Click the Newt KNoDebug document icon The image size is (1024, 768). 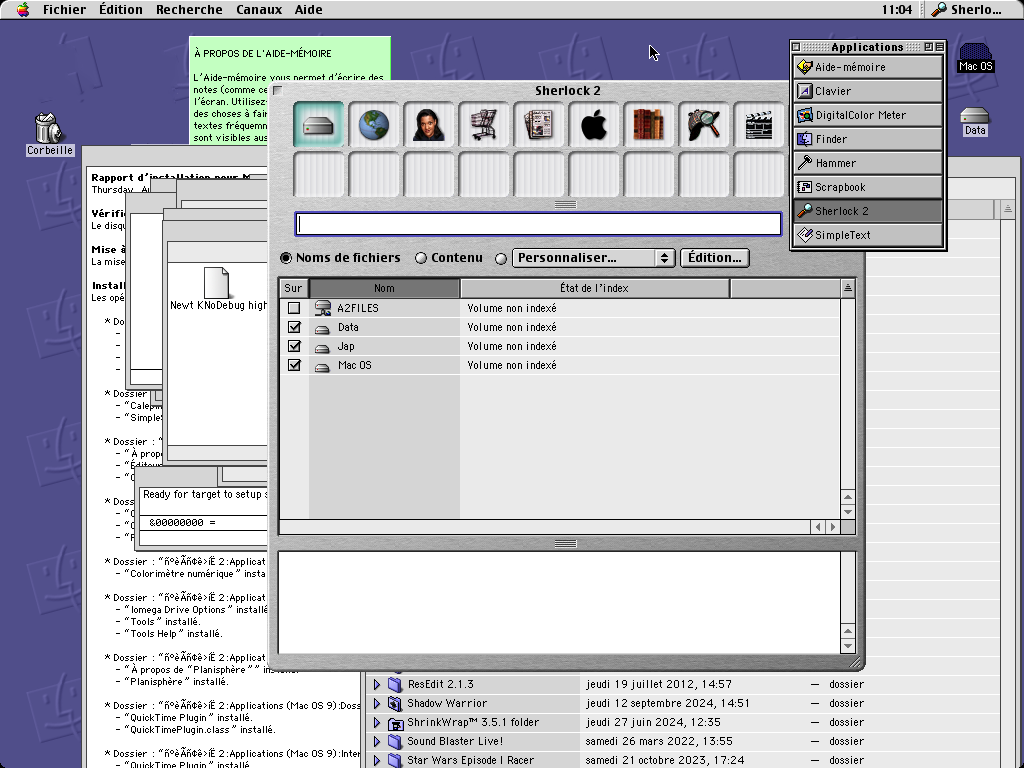216,282
